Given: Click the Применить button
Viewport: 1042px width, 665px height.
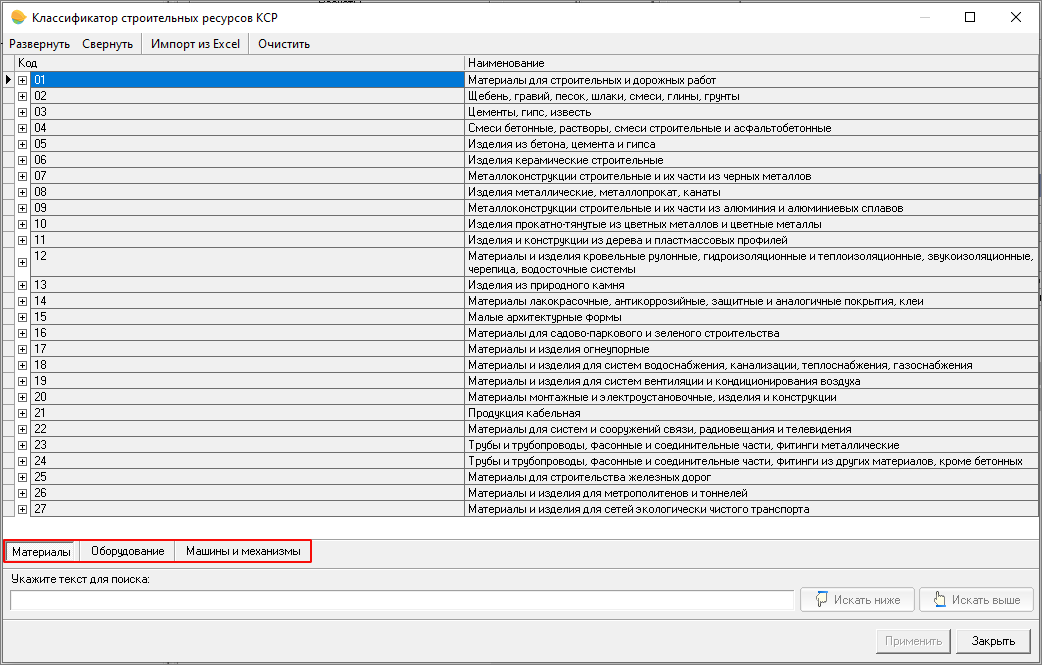Looking at the screenshot, I should [912, 641].
